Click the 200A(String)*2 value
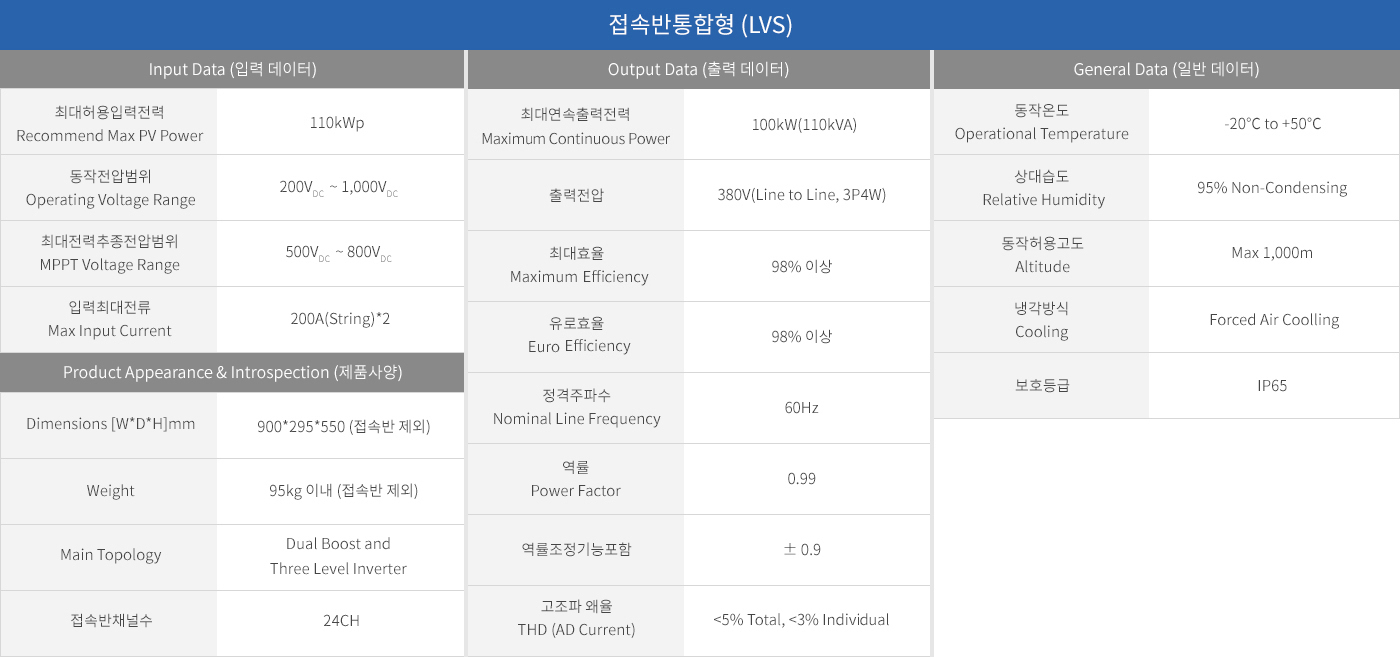 338,319
